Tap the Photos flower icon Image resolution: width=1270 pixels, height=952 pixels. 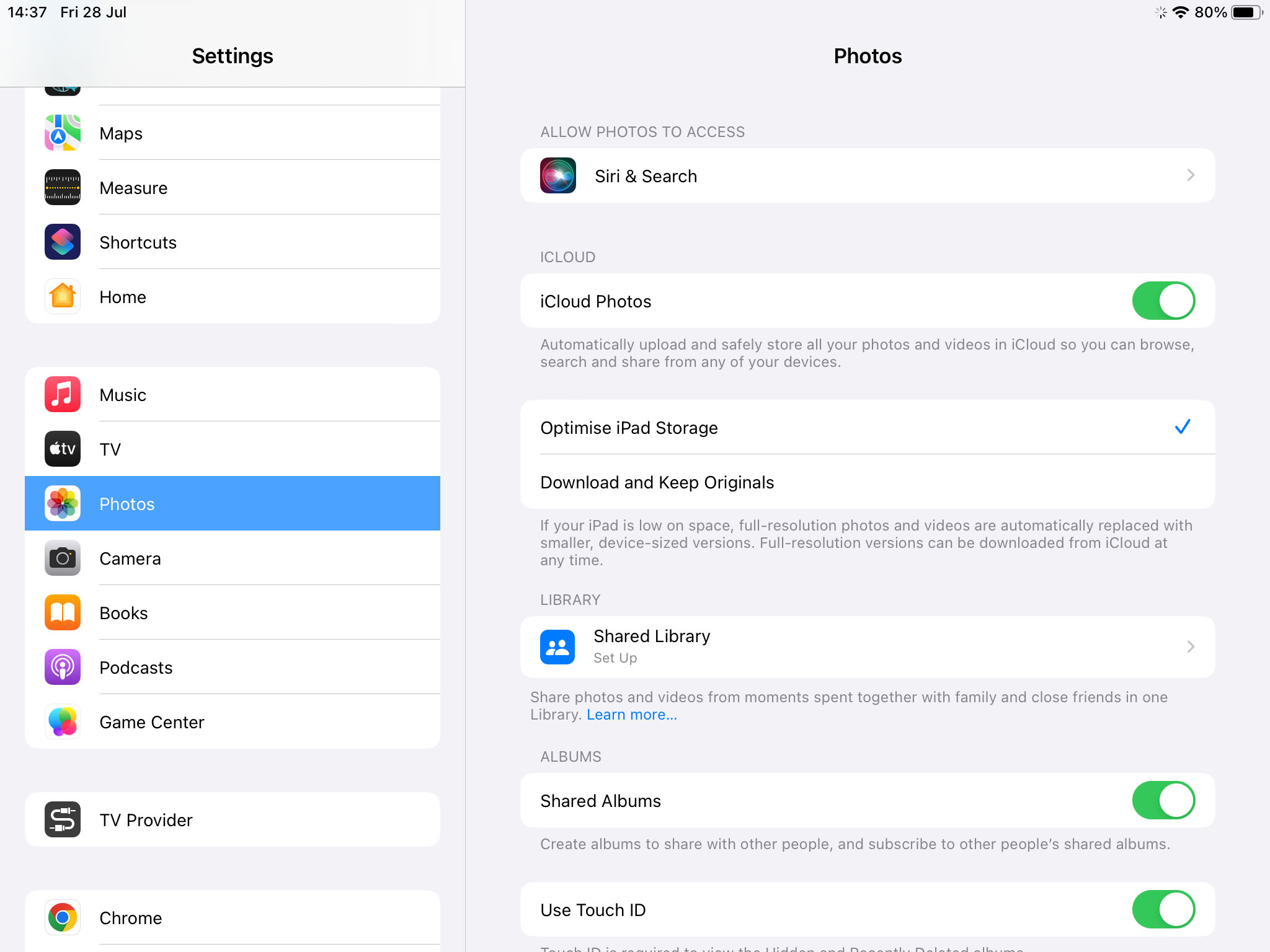pyautogui.click(x=63, y=503)
